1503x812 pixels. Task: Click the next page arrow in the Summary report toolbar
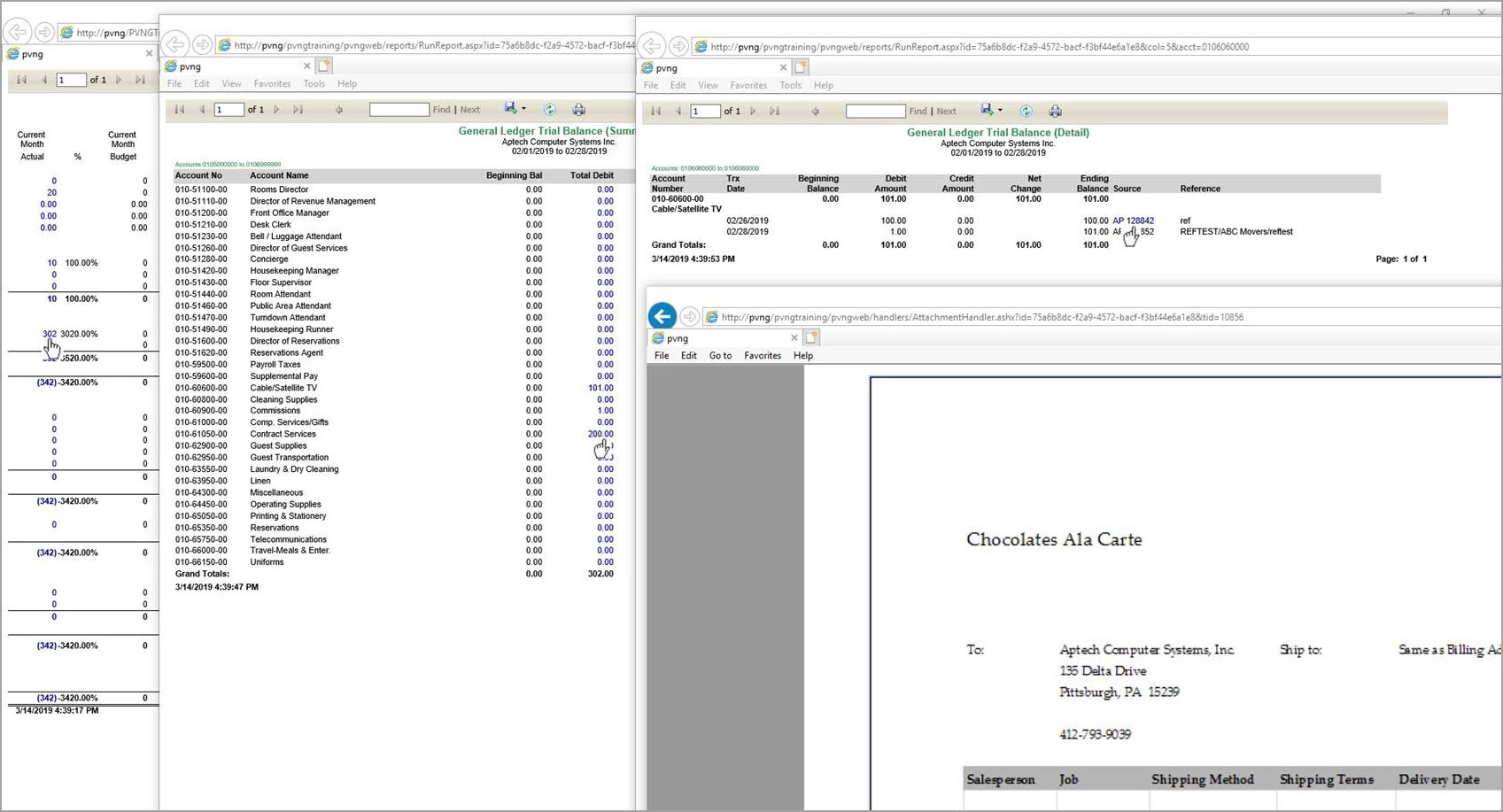tap(276, 108)
